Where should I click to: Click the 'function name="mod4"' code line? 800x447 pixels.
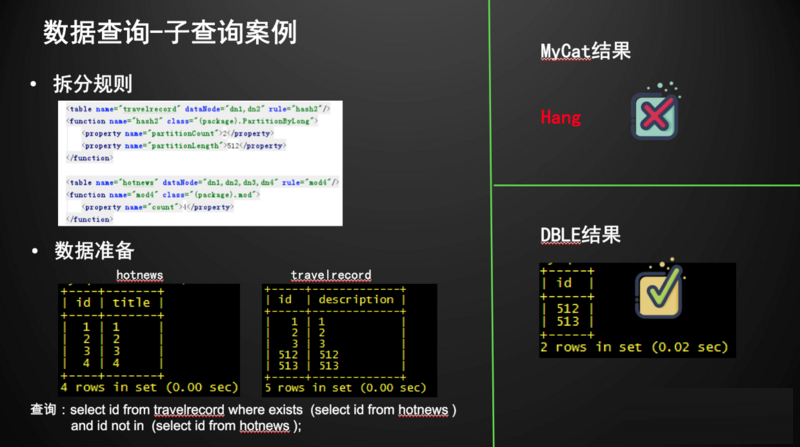click(x=163, y=194)
